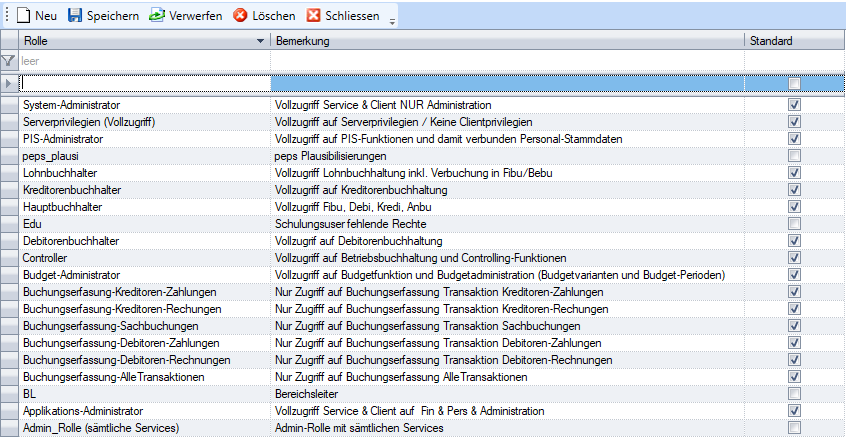This screenshot has width=846, height=437.
Task: Uncheck Standard for Budget-Administrator
Action: click(x=794, y=275)
